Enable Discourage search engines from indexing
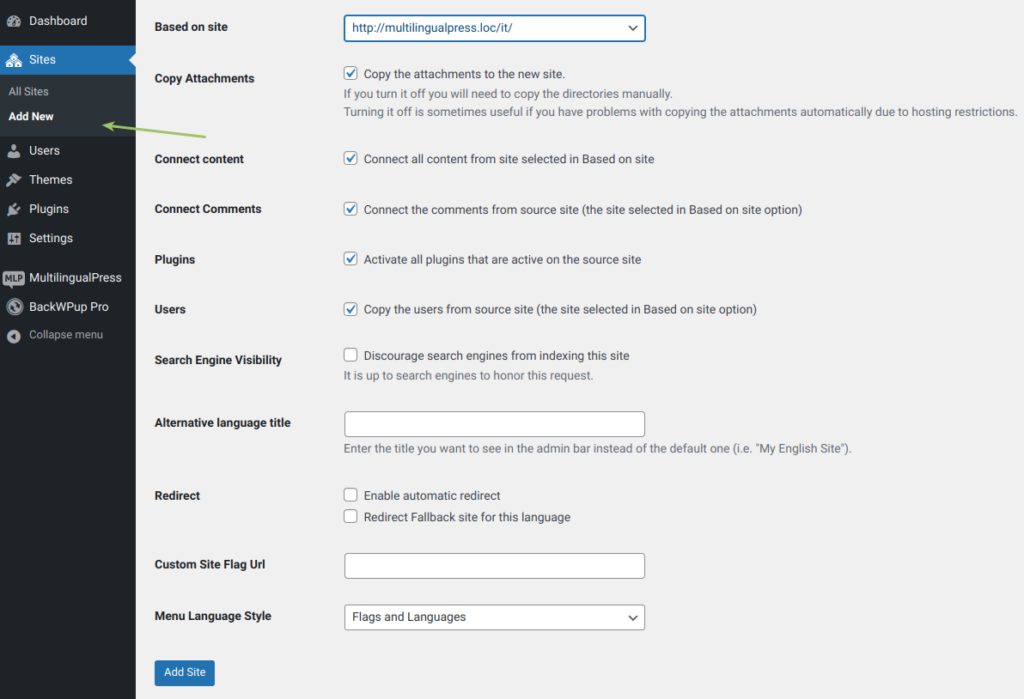Image resolution: width=1024 pixels, height=699 pixels. point(350,354)
